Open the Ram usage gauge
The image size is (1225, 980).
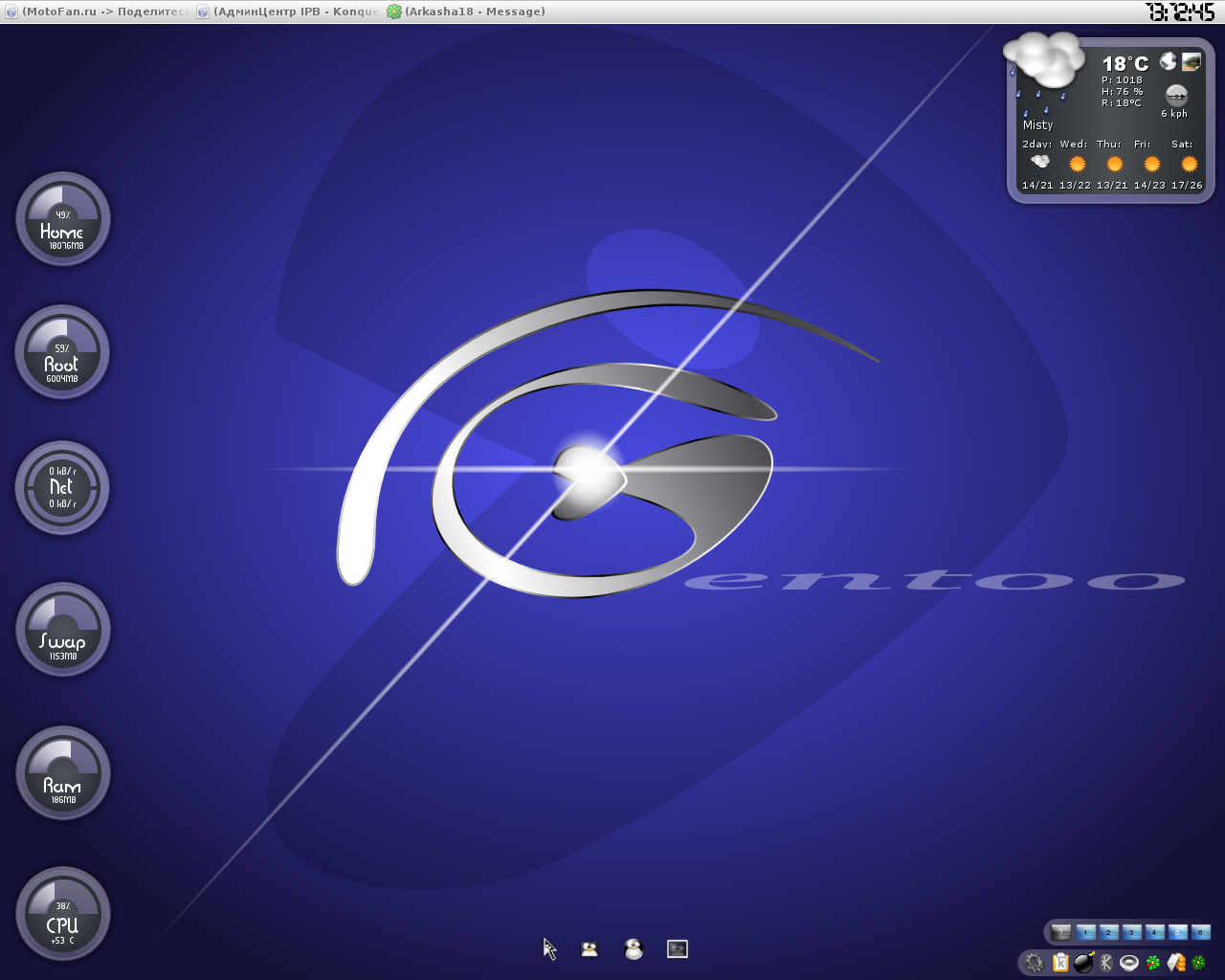[63, 773]
